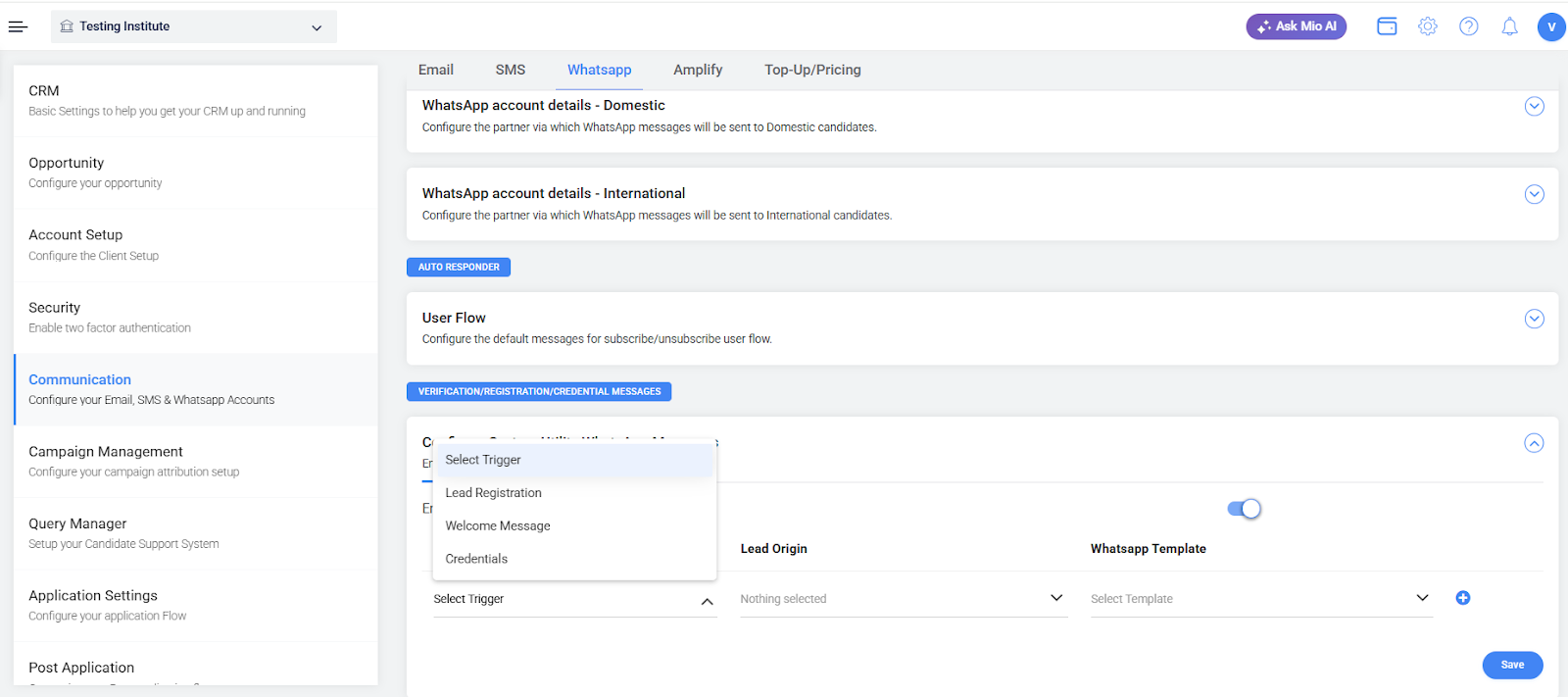Open the Select Template dropdown
The height and width of the screenshot is (697, 1568).
click(x=1259, y=598)
